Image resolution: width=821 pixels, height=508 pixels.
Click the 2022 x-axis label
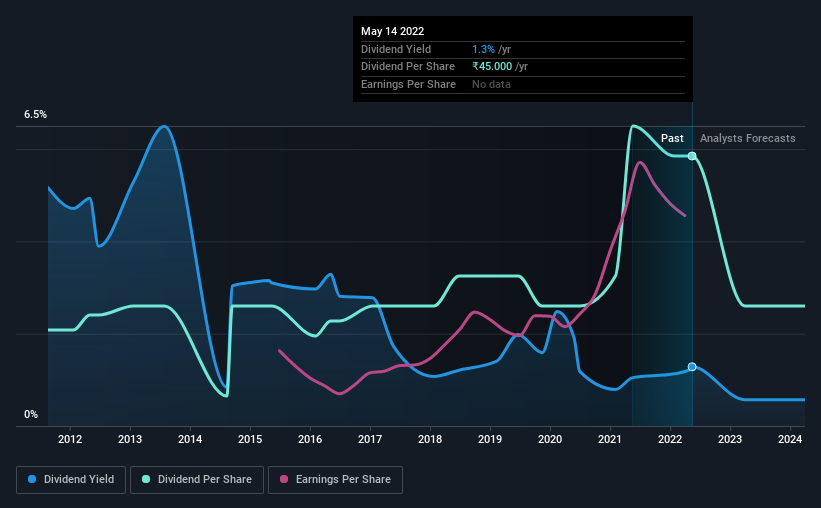click(x=670, y=439)
